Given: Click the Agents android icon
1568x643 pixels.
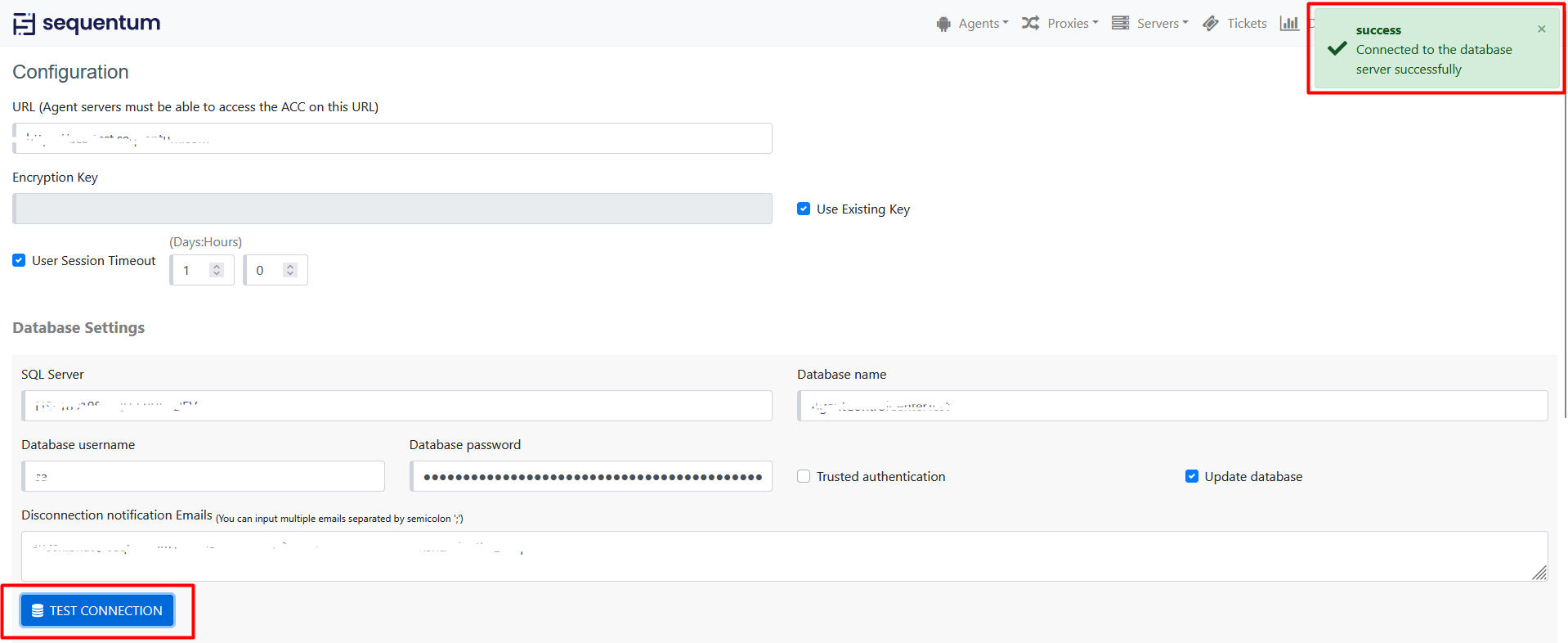Looking at the screenshot, I should pyautogui.click(x=943, y=24).
